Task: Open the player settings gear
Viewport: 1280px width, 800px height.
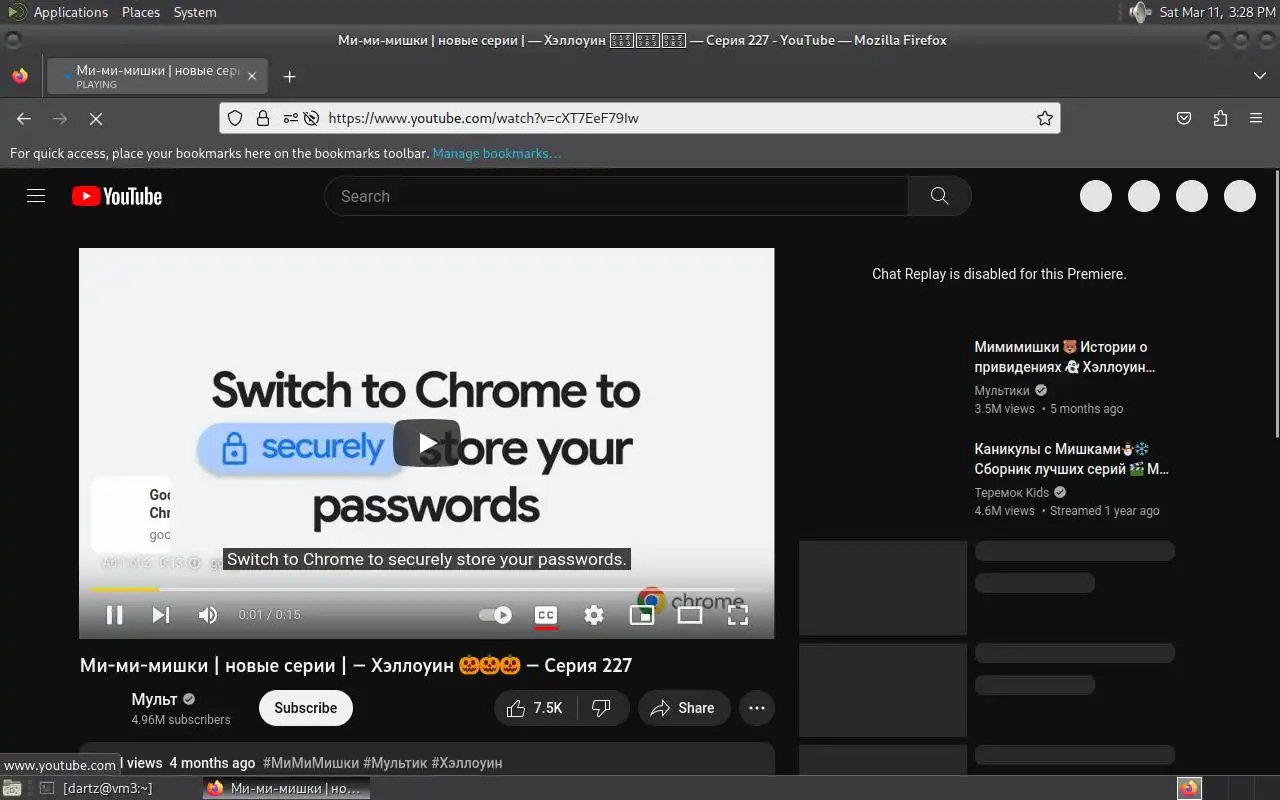Action: 594,615
